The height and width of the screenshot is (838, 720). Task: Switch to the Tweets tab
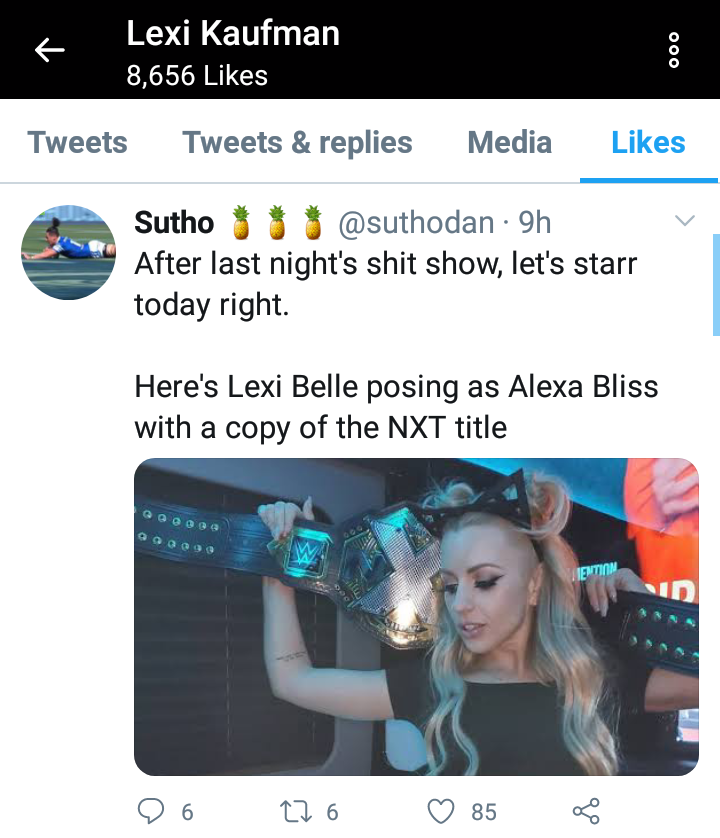point(78,142)
